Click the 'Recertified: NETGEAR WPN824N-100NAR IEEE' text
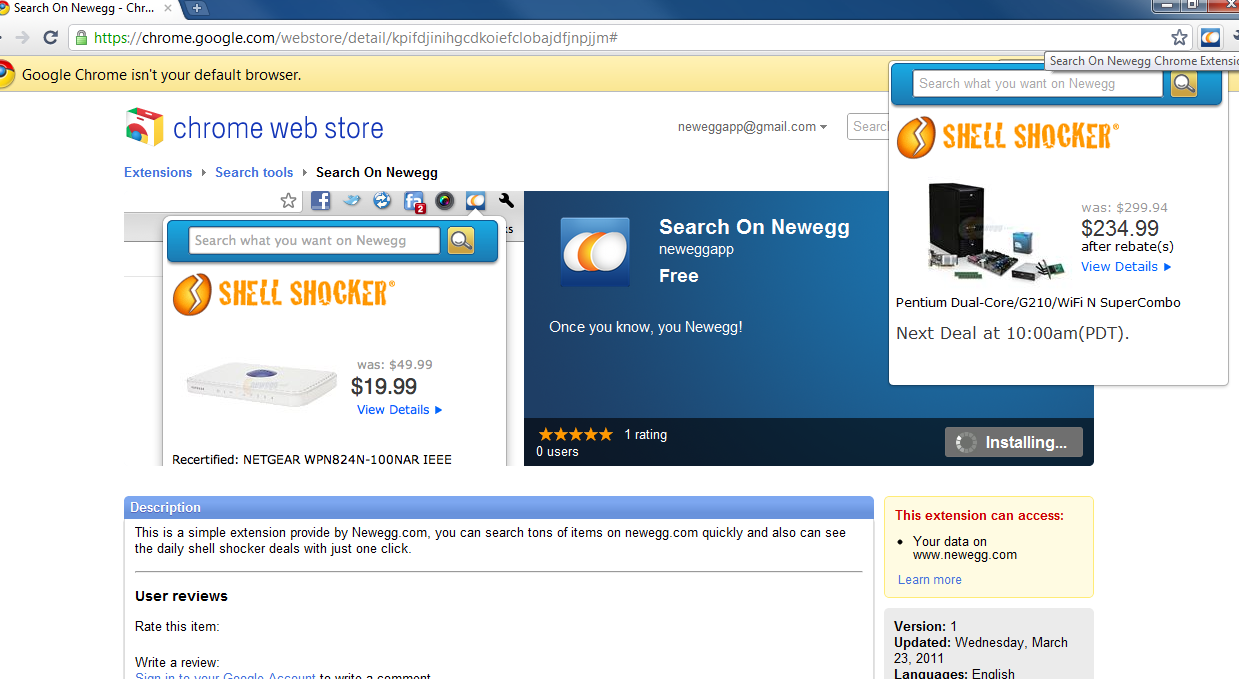Viewport: 1239px width, 679px height. pos(312,460)
